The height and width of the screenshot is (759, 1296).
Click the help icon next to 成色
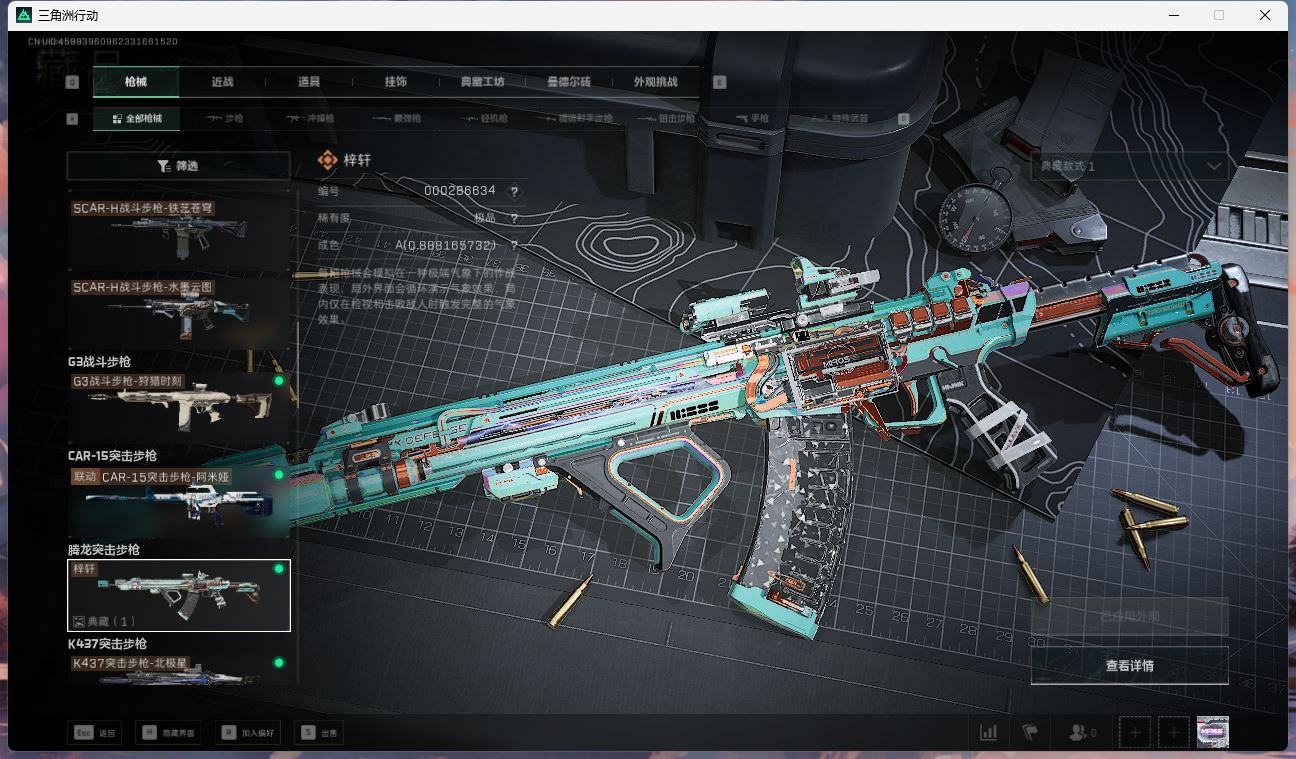coord(514,245)
